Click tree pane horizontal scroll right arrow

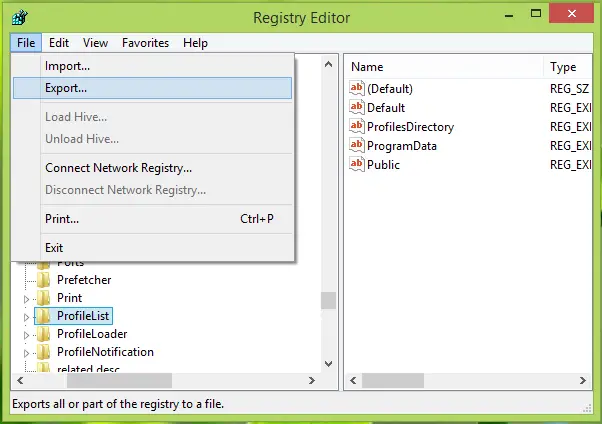[312, 380]
